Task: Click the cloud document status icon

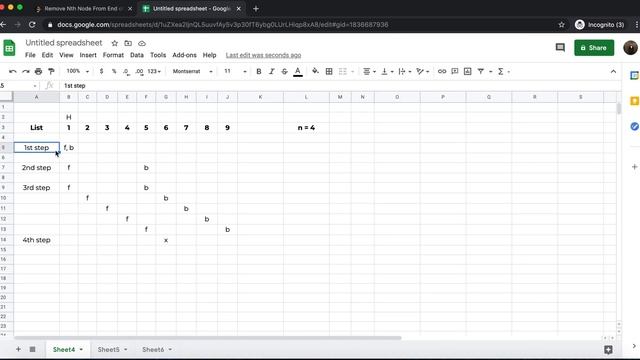Action: pos(142,43)
